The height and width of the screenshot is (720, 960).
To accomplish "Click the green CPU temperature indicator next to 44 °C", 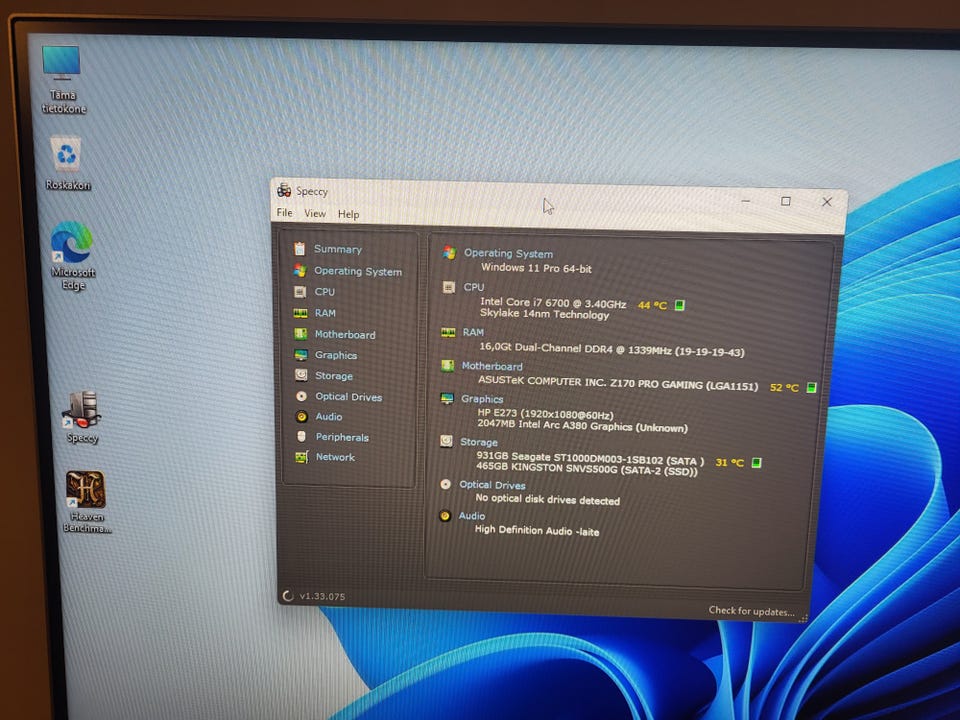I will click(x=679, y=305).
